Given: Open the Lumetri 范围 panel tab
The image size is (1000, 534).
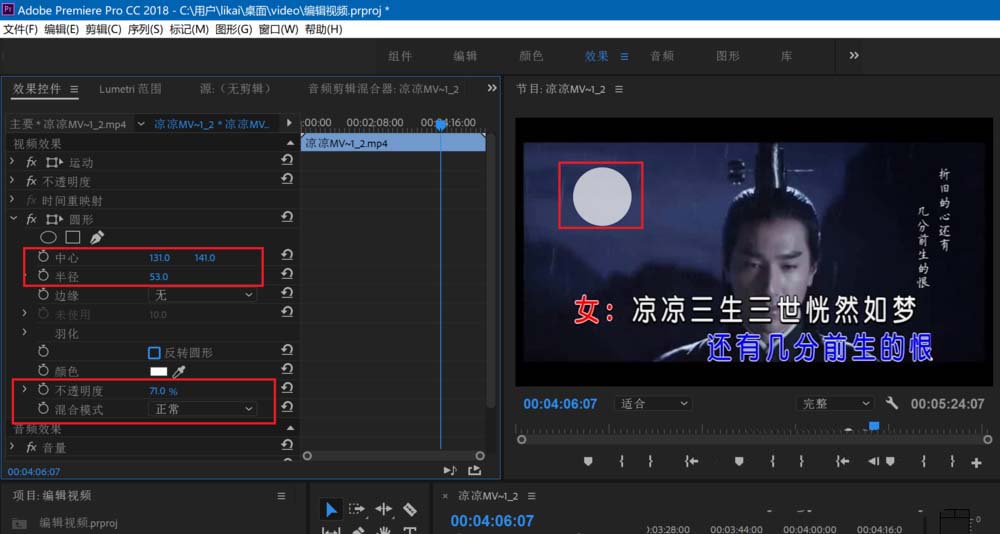Looking at the screenshot, I should [x=130, y=89].
